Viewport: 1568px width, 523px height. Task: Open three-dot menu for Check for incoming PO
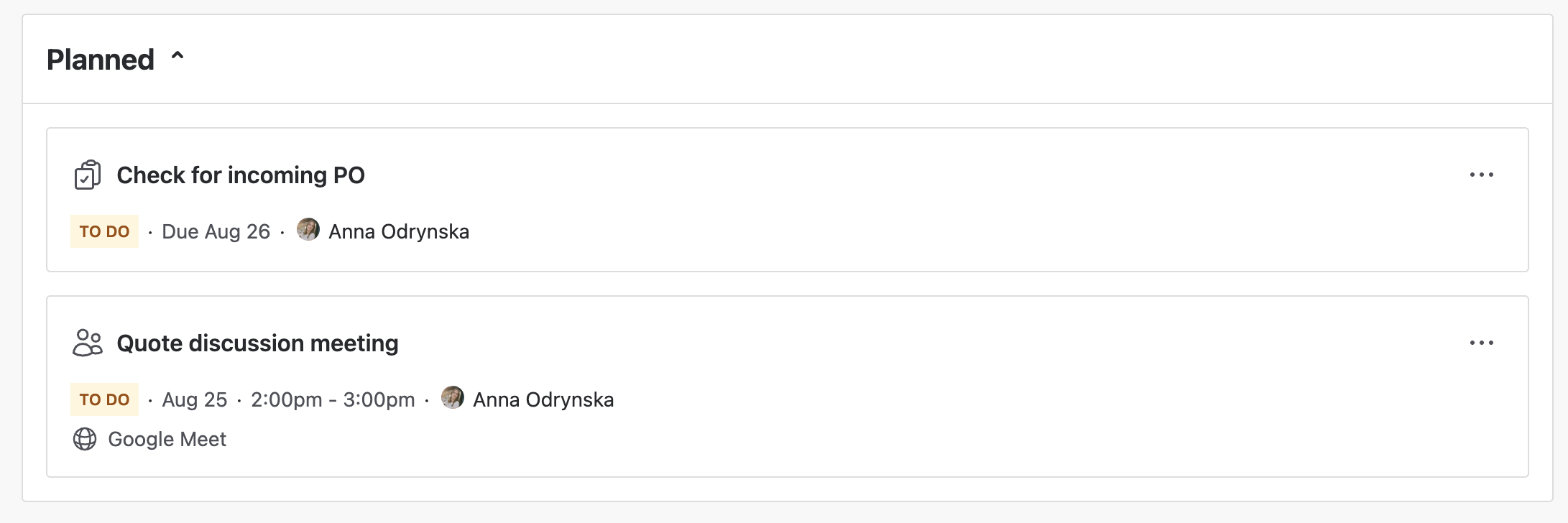coord(1481,175)
